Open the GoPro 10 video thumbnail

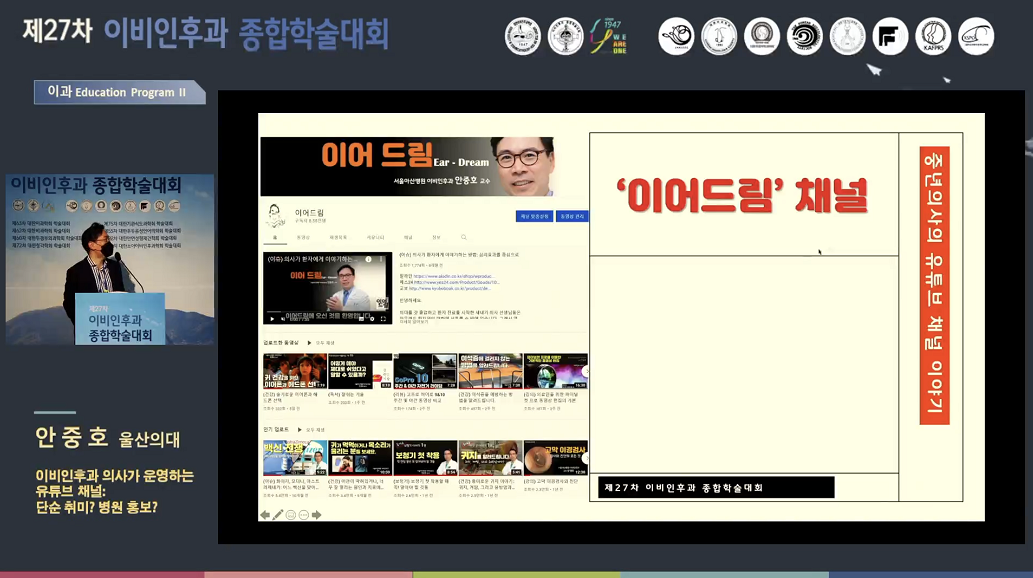[x=425, y=371]
